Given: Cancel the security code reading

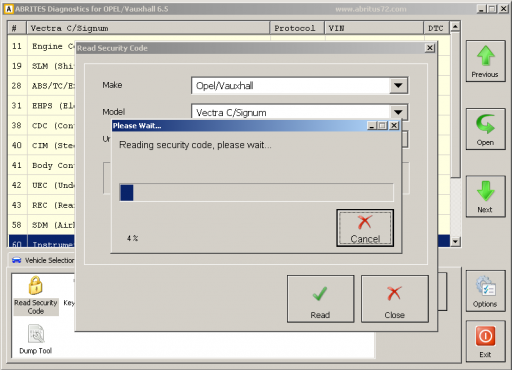Looking at the screenshot, I should pos(365,228).
